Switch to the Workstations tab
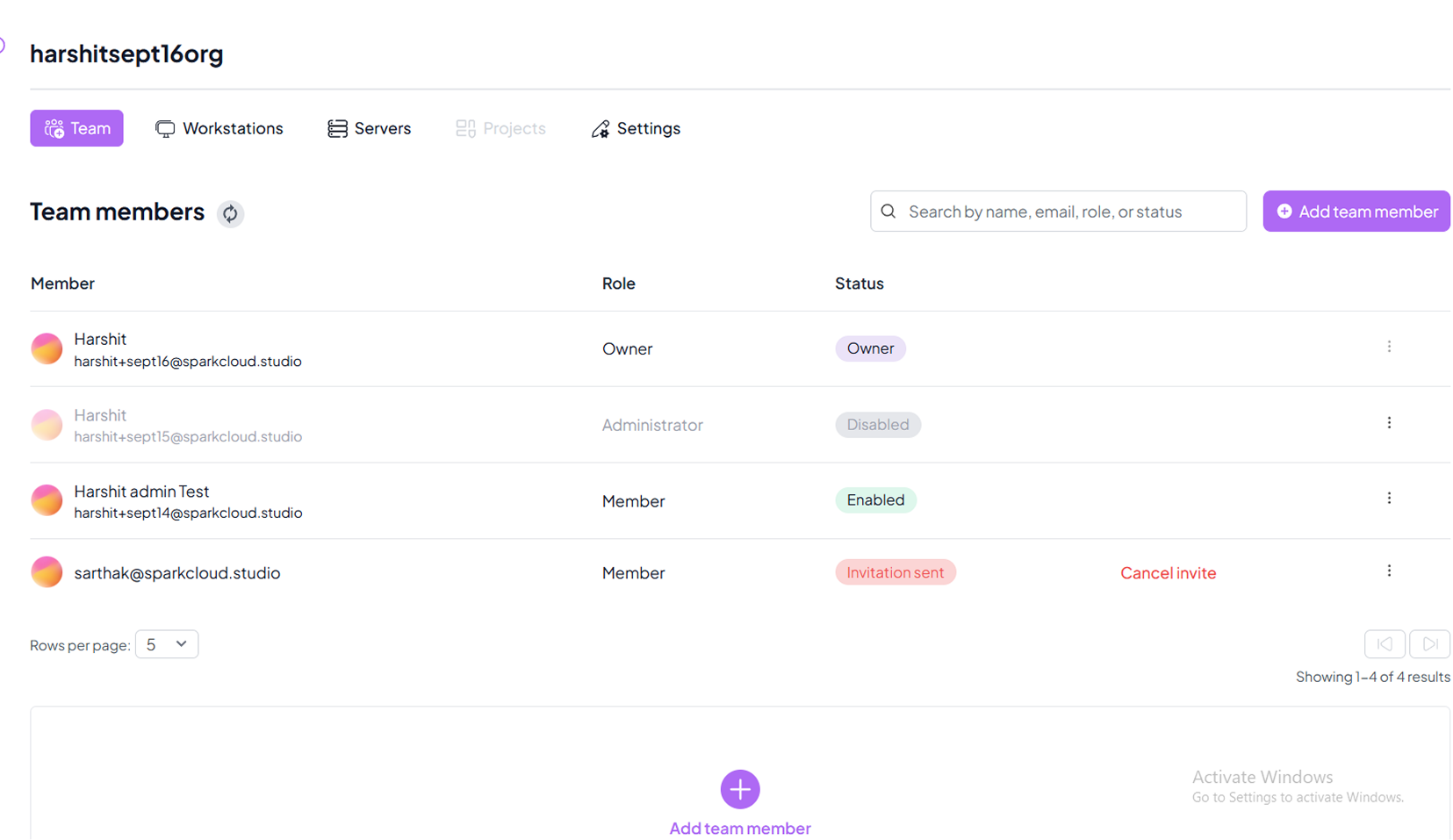The height and width of the screenshot is (840, 1453). pos(219,128)
